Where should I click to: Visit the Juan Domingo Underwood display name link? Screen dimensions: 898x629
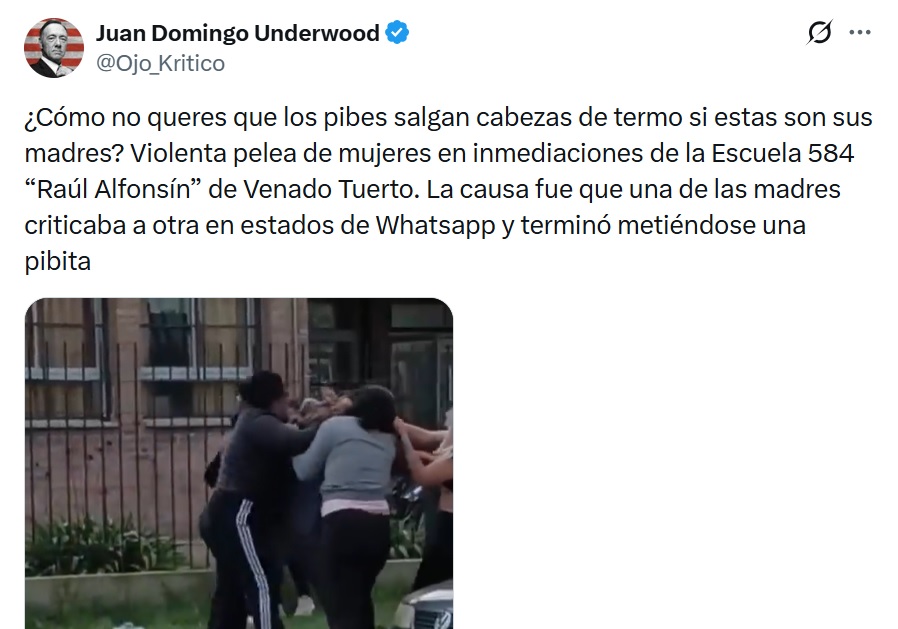pyautogui.click(x=238, y=33)
